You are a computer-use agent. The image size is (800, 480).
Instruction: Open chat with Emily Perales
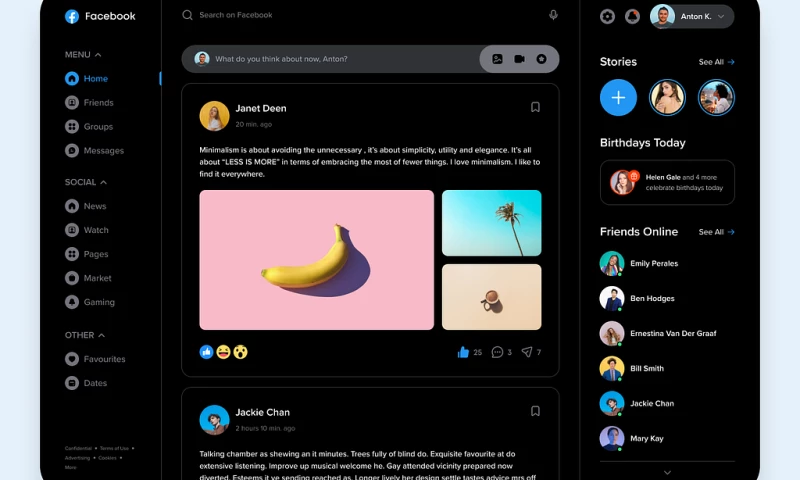tap(639, 263)
